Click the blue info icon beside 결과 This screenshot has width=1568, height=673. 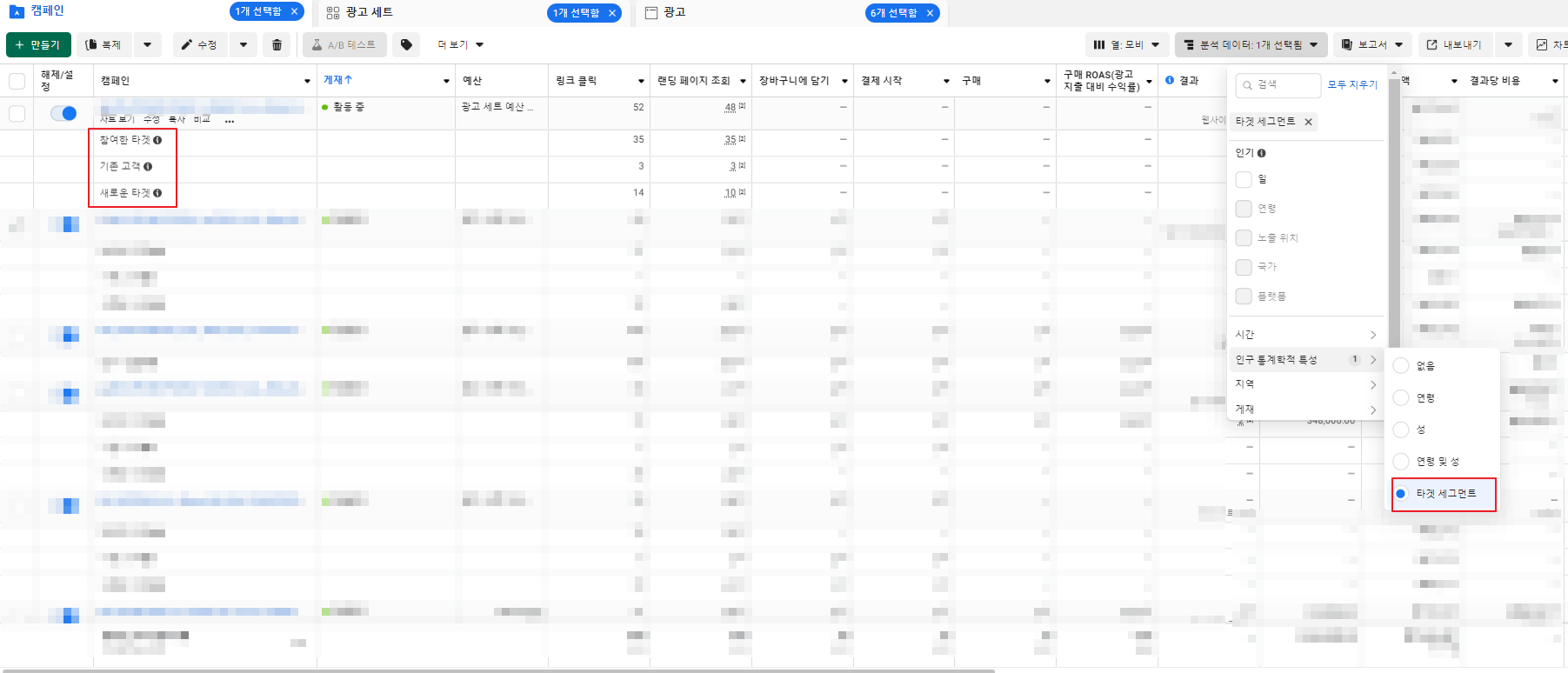1170,80
